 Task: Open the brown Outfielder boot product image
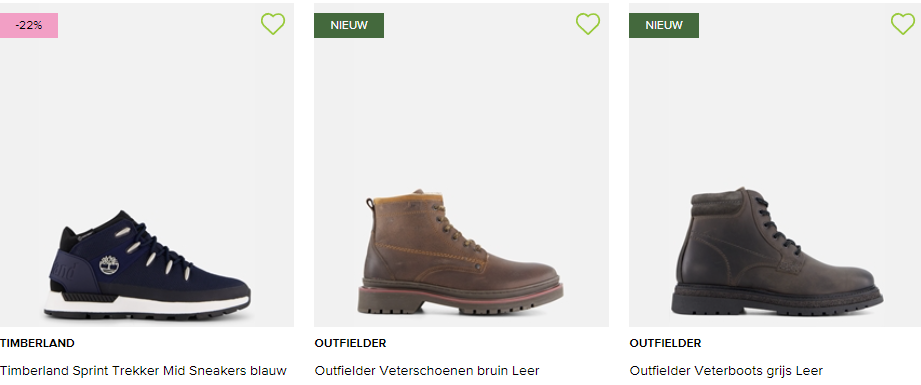pos(461,165)
